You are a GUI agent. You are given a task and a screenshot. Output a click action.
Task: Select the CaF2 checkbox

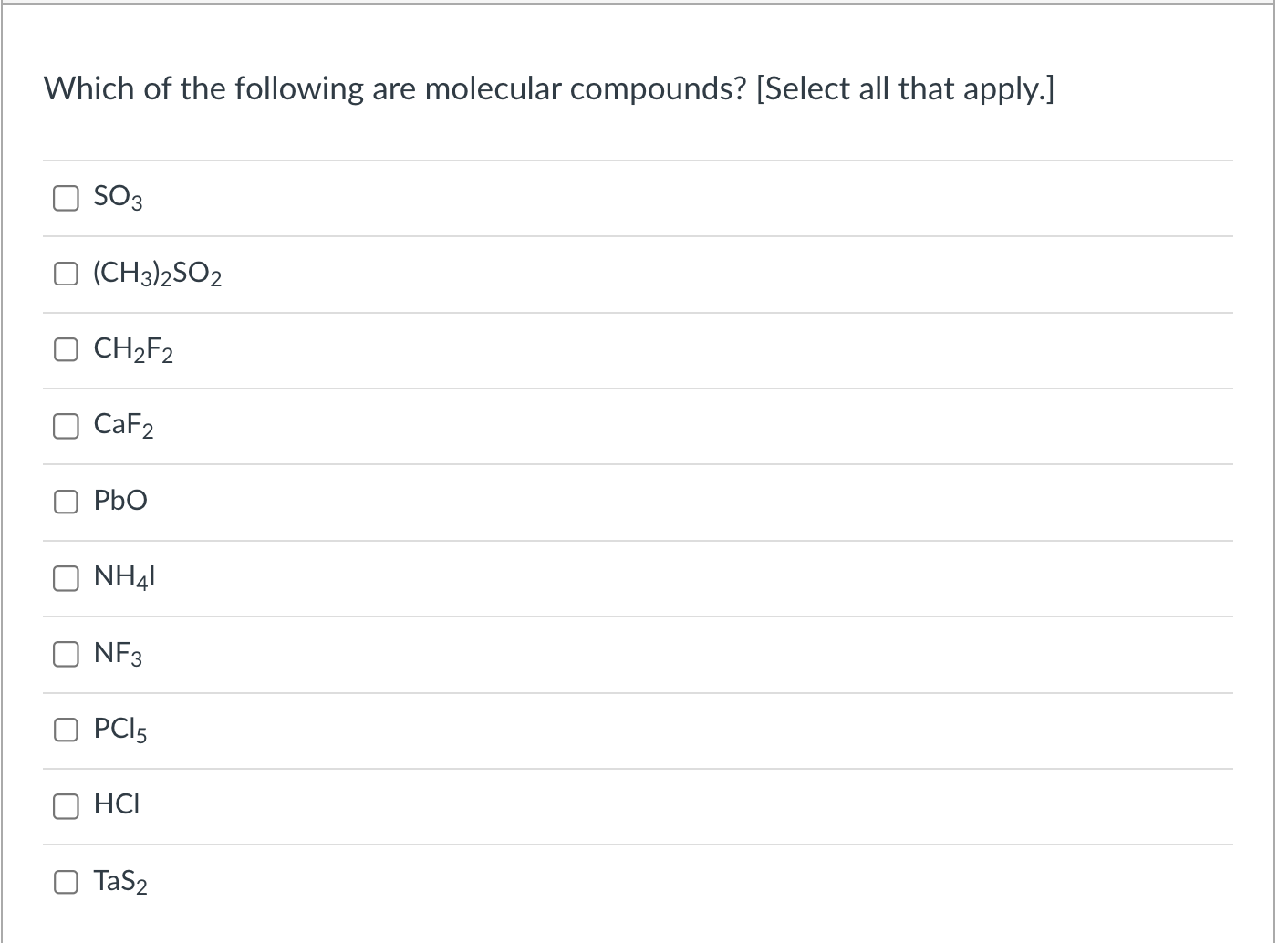(x=65, y=424)
